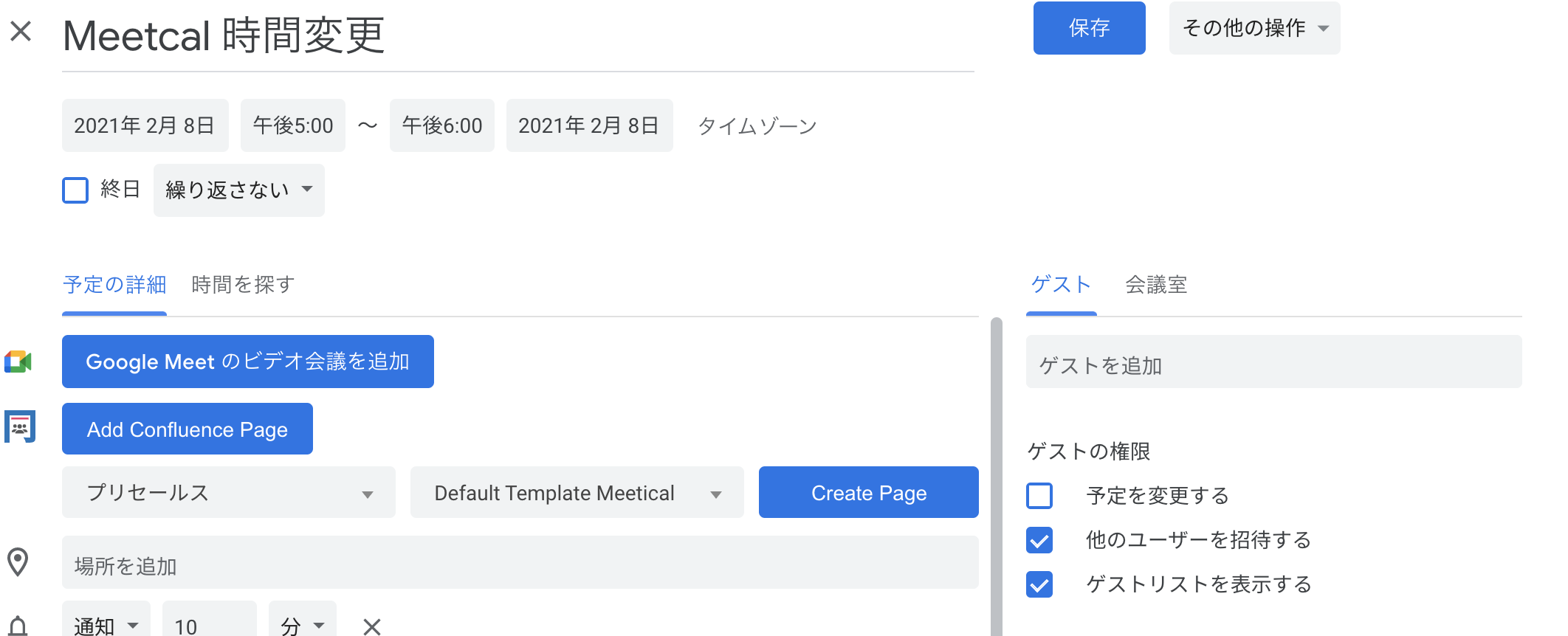Open the プリセールス space dropdown
The height and width of the screenshot is (636, 1568).
tap(229, 492)
